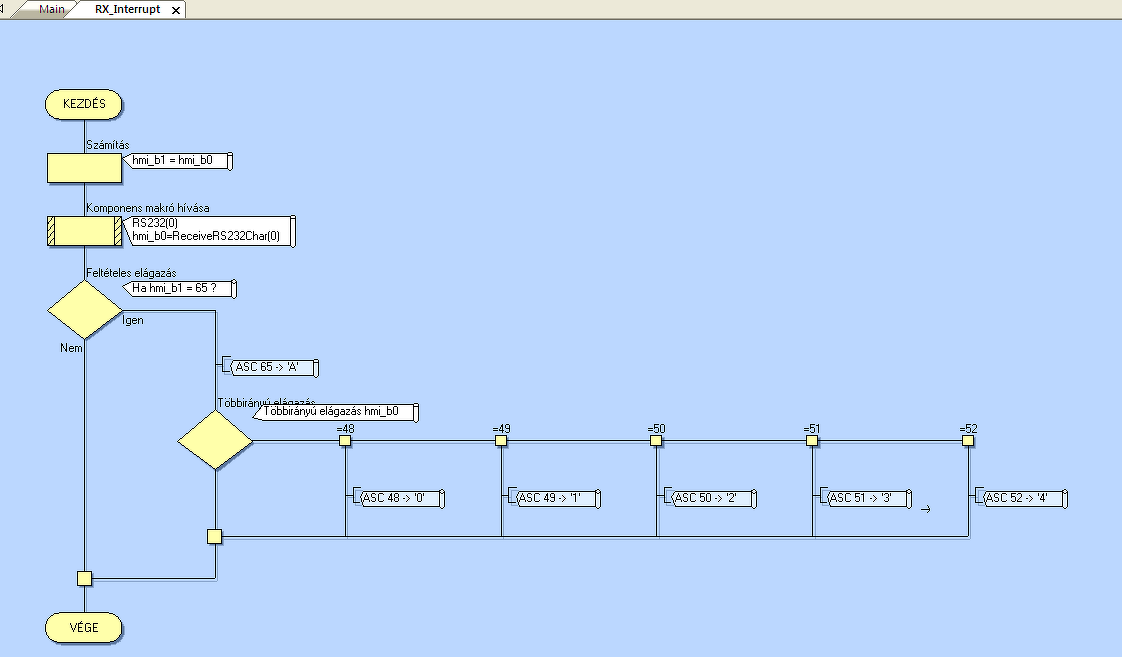Select the VÉGE end terminator
This screenshot has width=1122, height=657.
84,628
